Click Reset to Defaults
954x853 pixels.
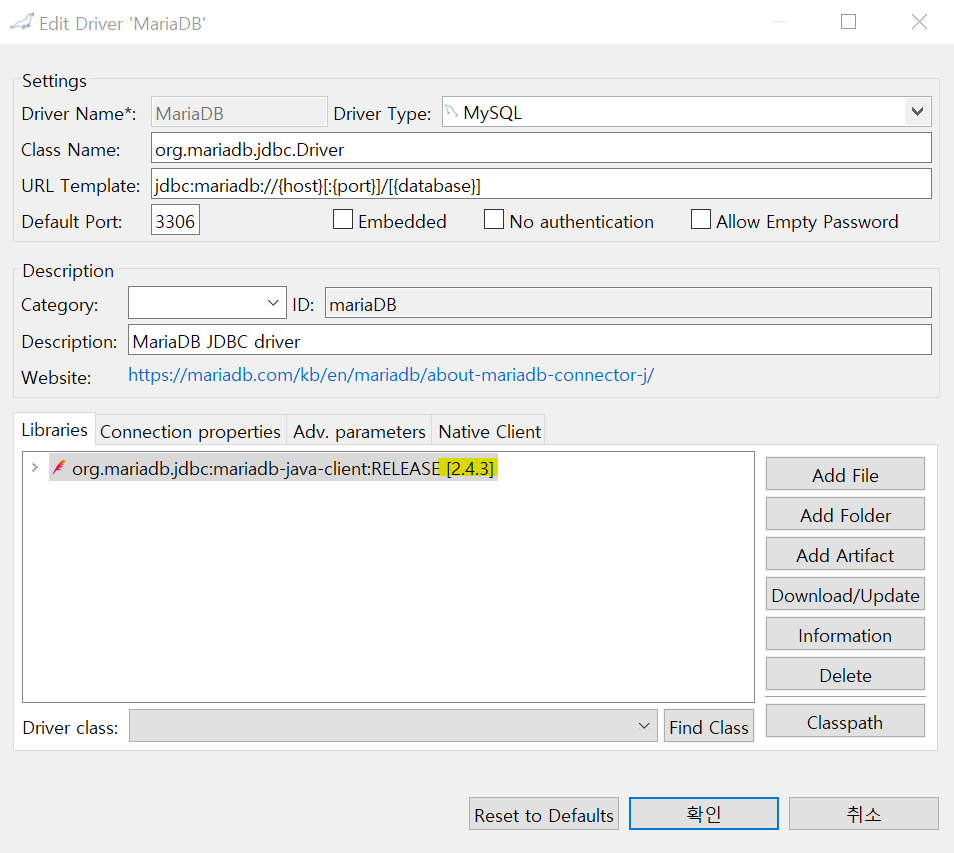click(x=544, y=814)
